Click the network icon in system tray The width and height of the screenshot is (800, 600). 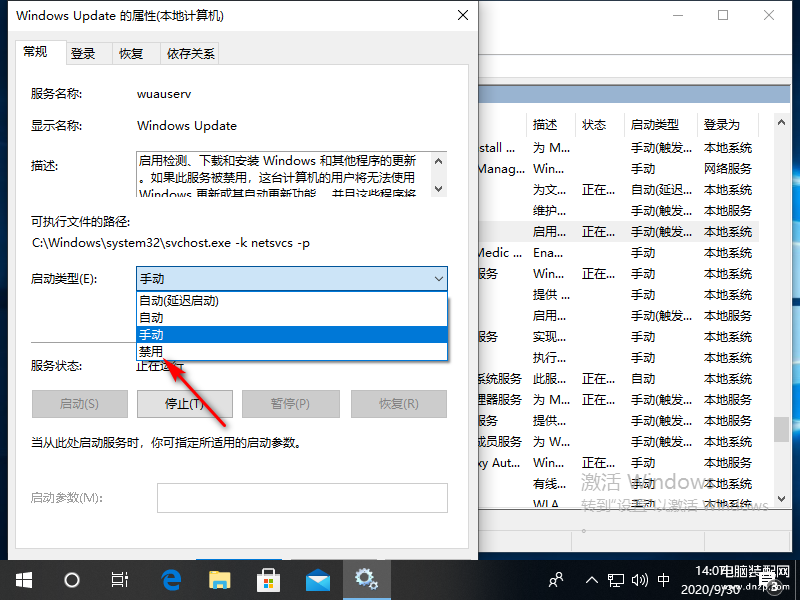click(x=616, y=580)
